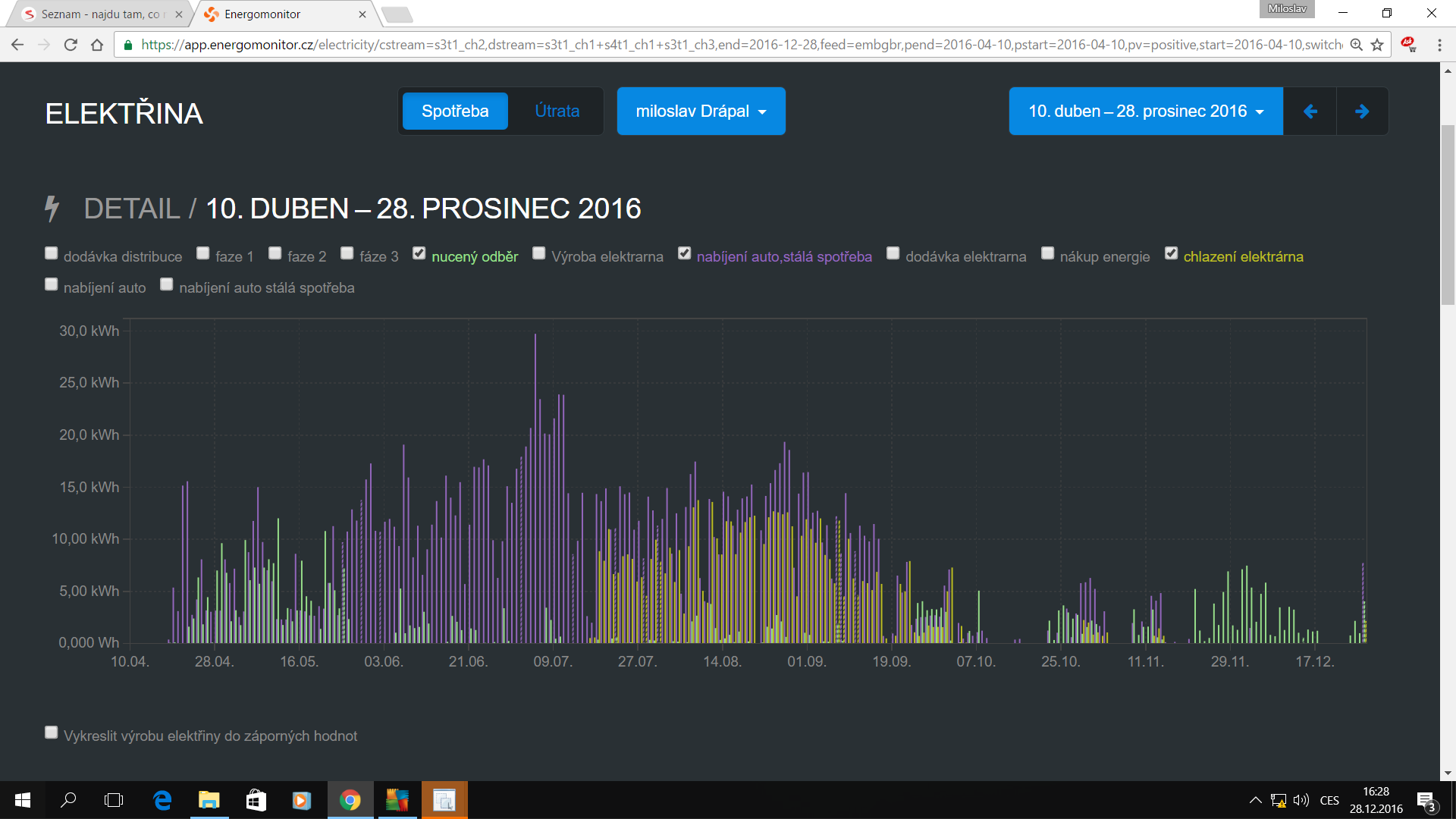Screen dimensions: 1456x819
Task: Uncheck the nucený odběr checkbox
Action: [x=419, y=253]
